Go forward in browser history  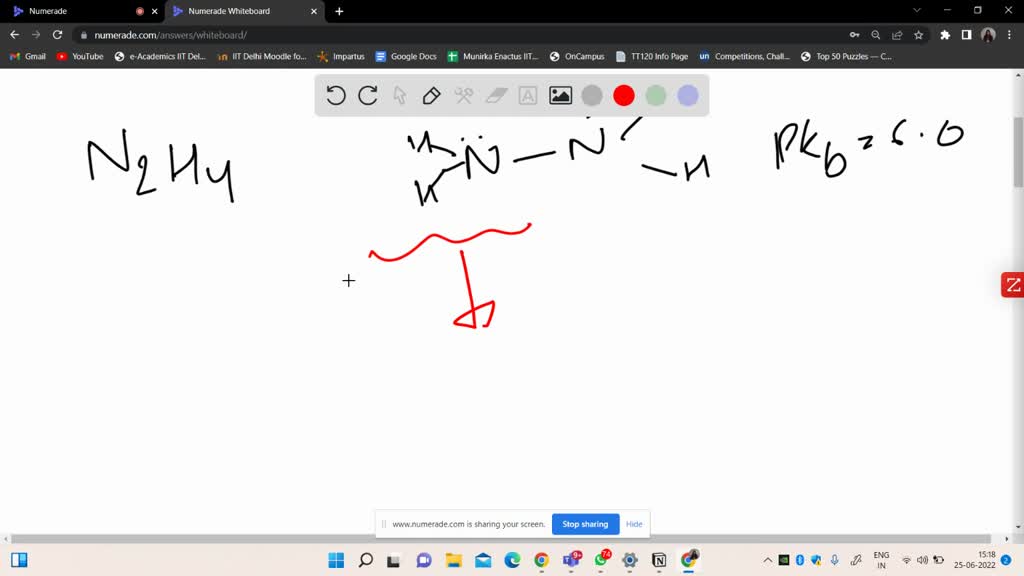point(36,35)
